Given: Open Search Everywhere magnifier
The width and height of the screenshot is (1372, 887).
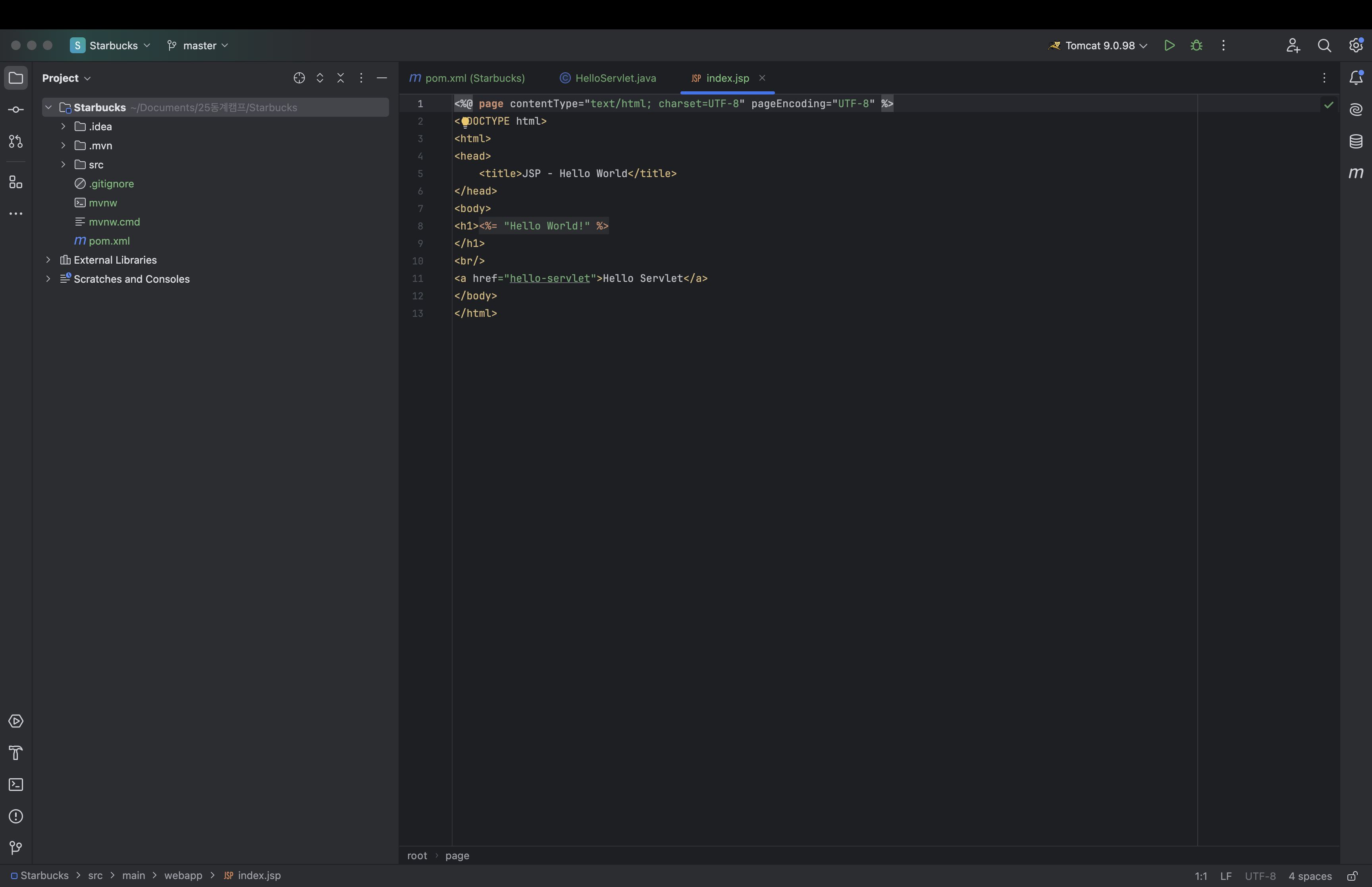Looking at the screenshot, I should (x=1324, y=46).
